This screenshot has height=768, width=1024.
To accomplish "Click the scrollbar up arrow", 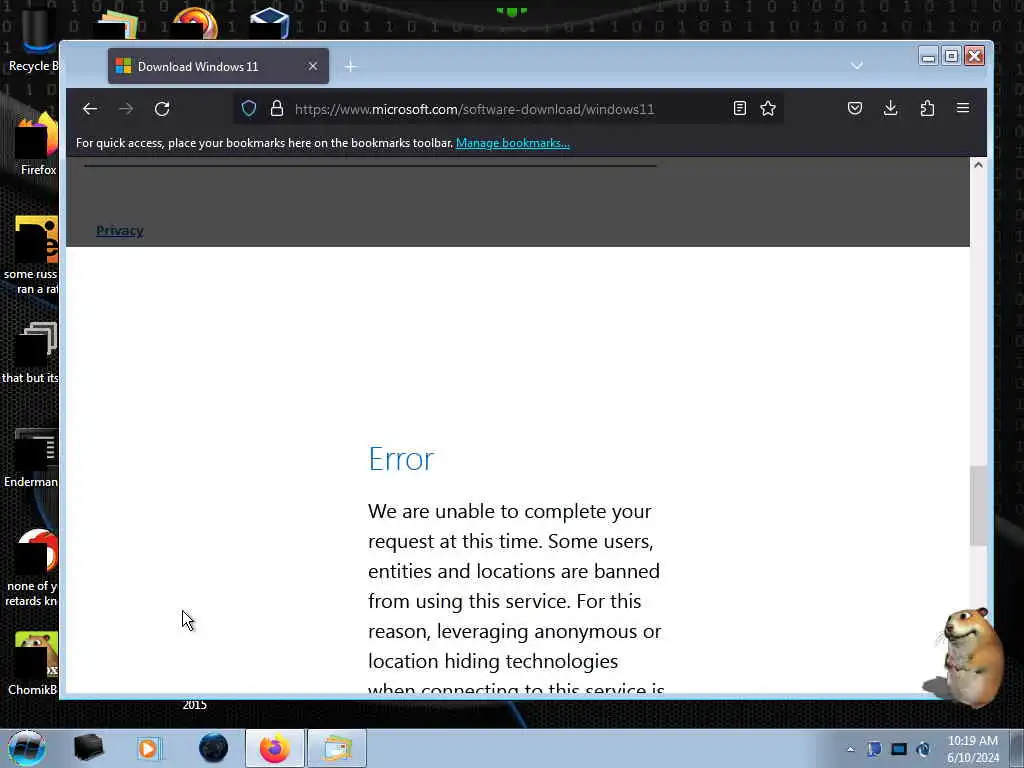I will (x=978, y=165).
